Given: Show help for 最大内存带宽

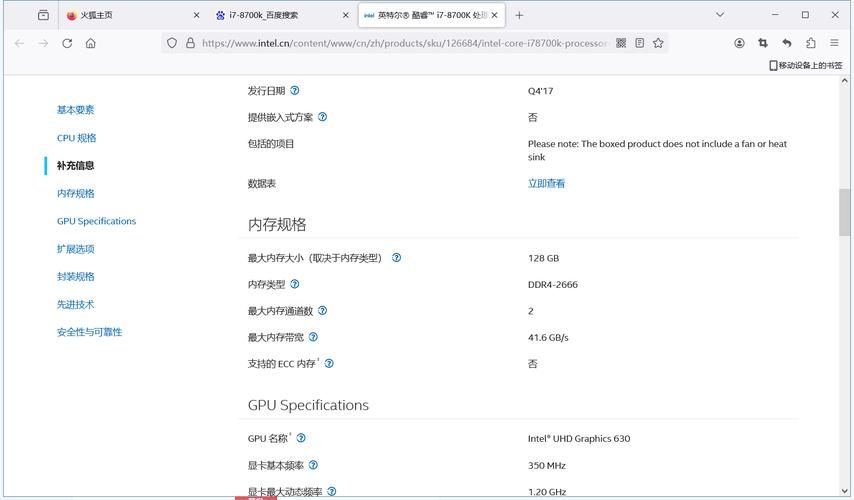Looking at the screenshot, I should click(x=313, y=337).
